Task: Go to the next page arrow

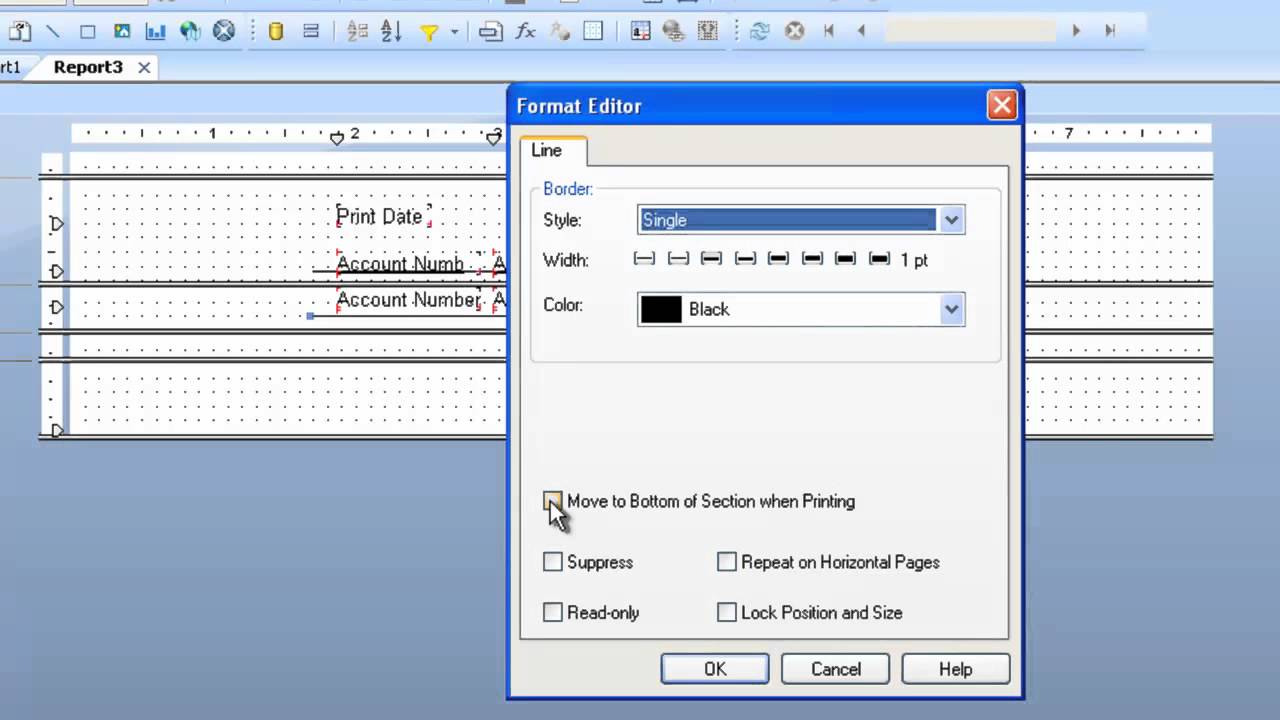Action: pos(1076,31)
